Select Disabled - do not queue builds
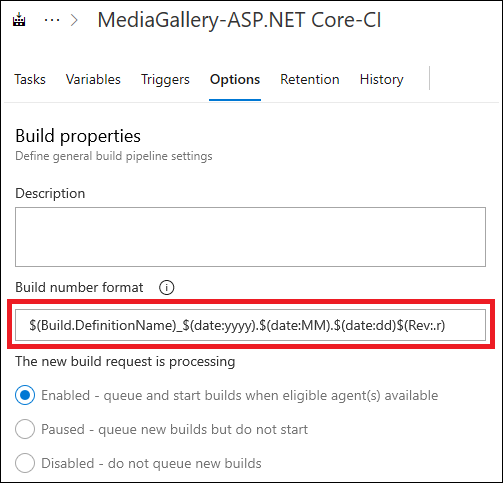The image size is (503, 483). [25, 463]
